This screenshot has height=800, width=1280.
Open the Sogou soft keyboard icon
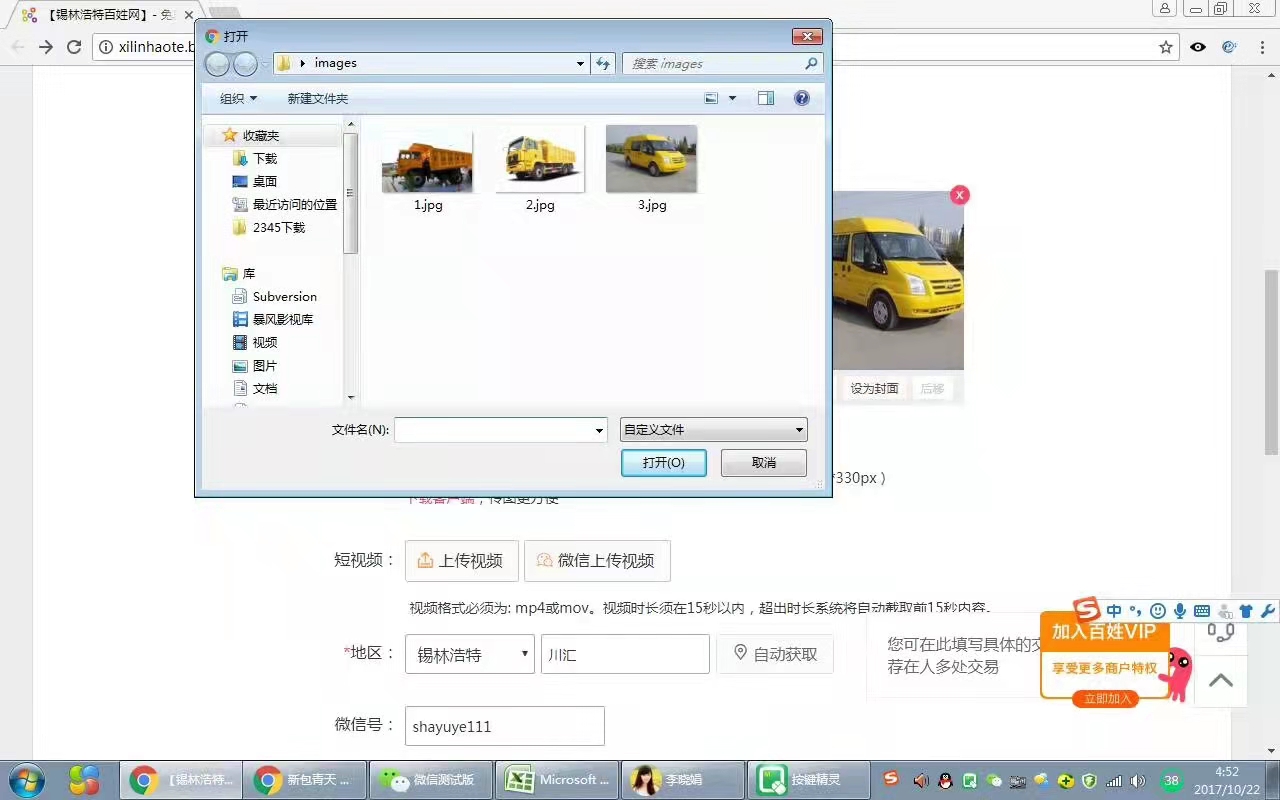(x=1202, y=611)
